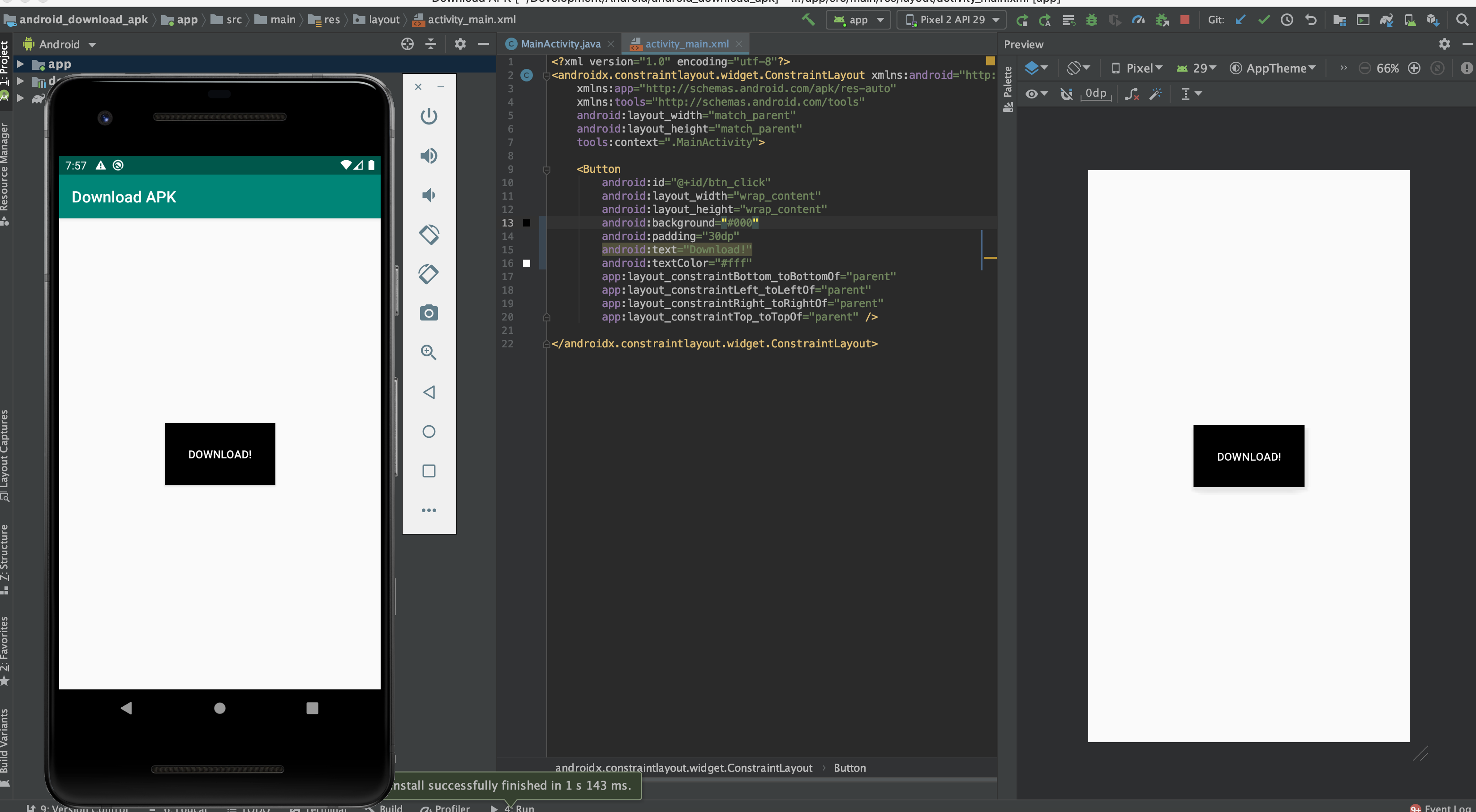Stop the running app

(x=1184, y=20)
